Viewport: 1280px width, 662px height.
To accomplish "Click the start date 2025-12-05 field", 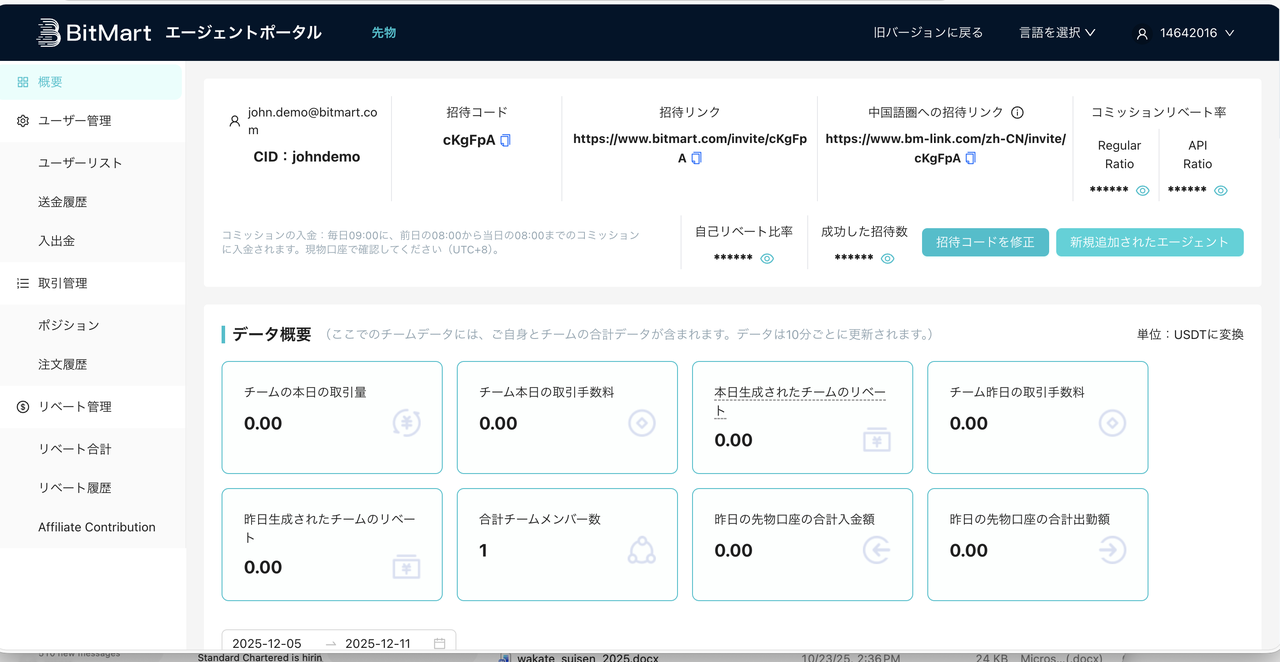I will (x=266, y=644).
